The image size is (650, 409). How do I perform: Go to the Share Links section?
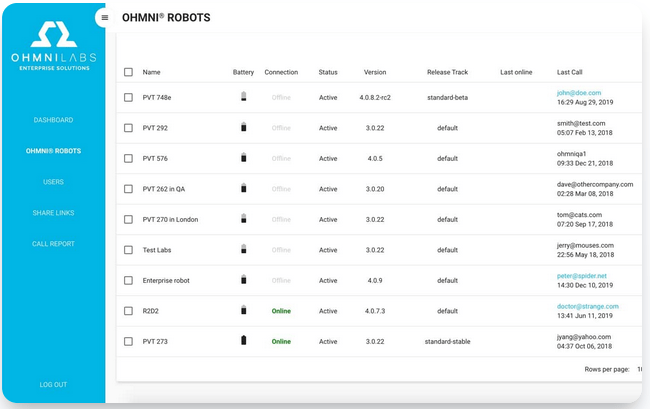point(53,213)
